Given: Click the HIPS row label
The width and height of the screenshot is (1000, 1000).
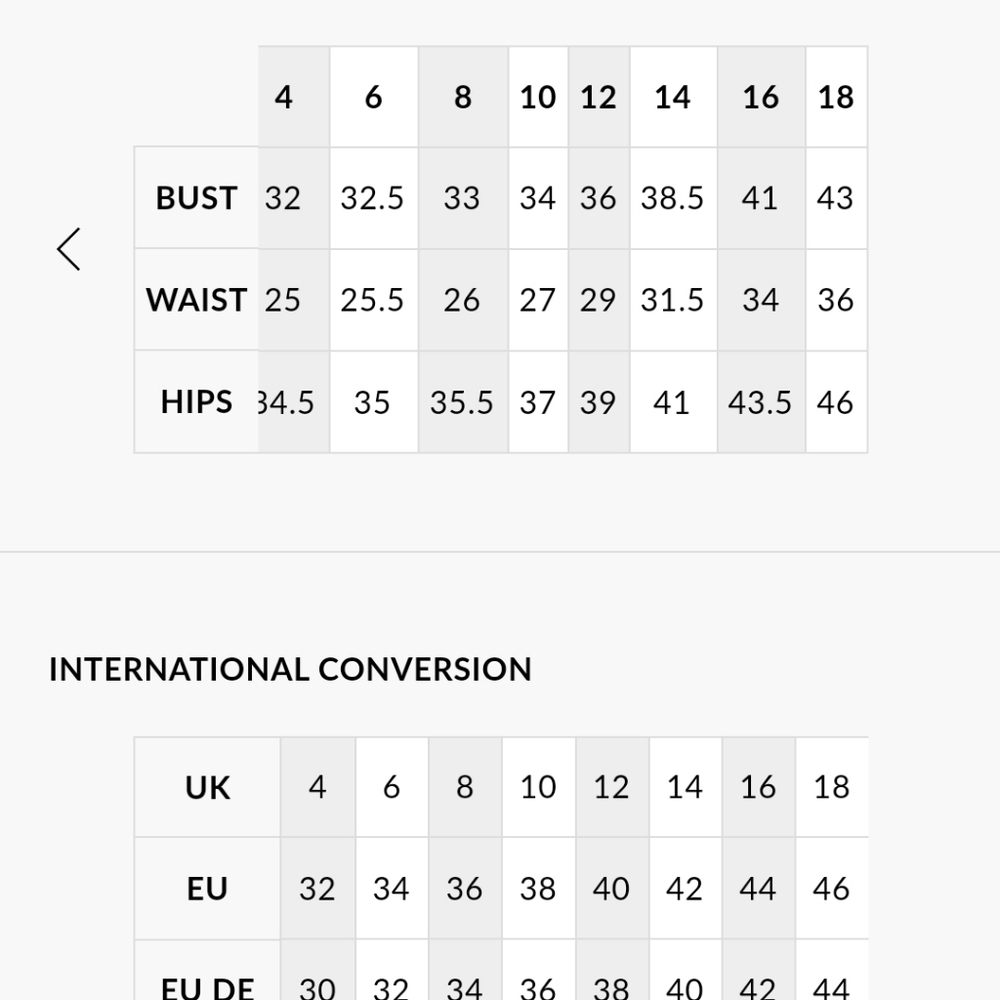Looking at the screenshot, I should click(x=197, y=402).
